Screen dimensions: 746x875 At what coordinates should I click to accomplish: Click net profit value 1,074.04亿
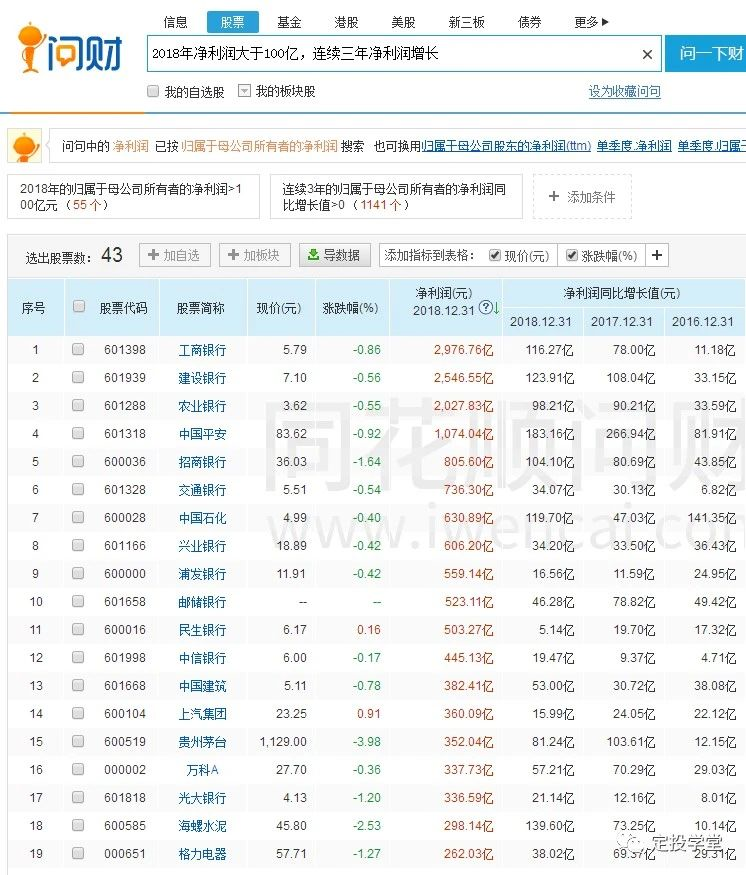[463, 434]
